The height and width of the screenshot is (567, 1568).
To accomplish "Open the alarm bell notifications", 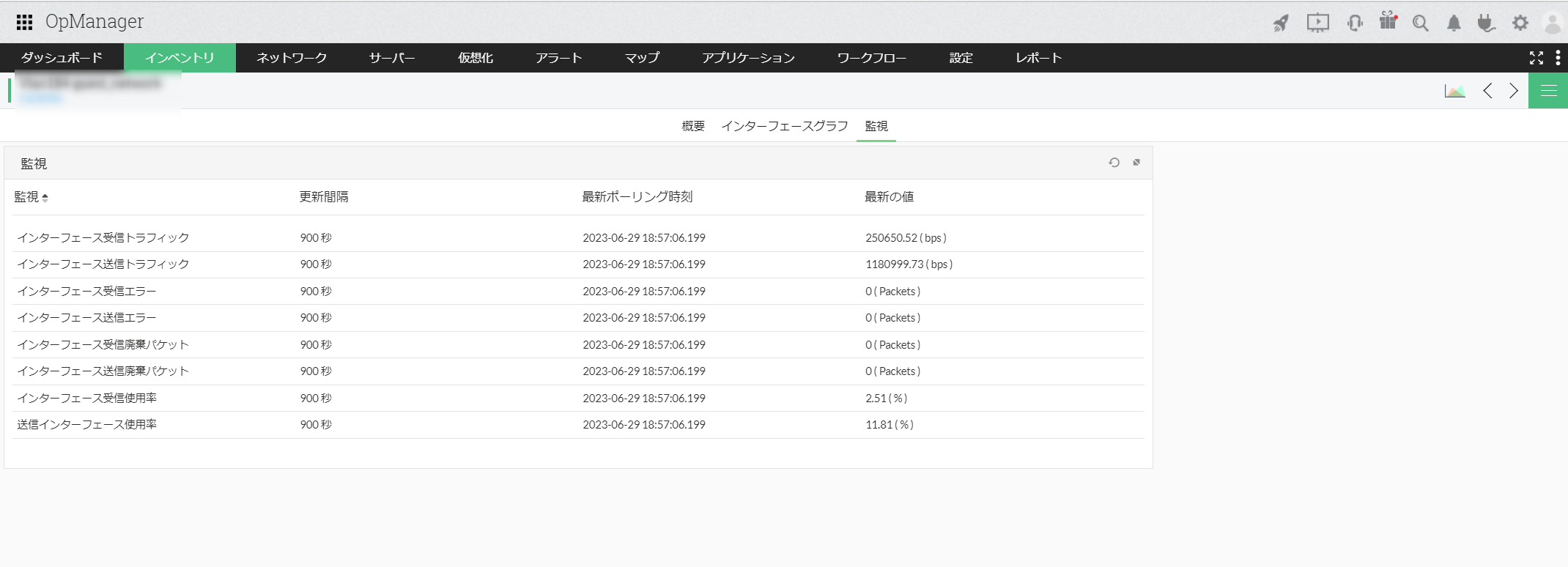I will [1454, 23].
